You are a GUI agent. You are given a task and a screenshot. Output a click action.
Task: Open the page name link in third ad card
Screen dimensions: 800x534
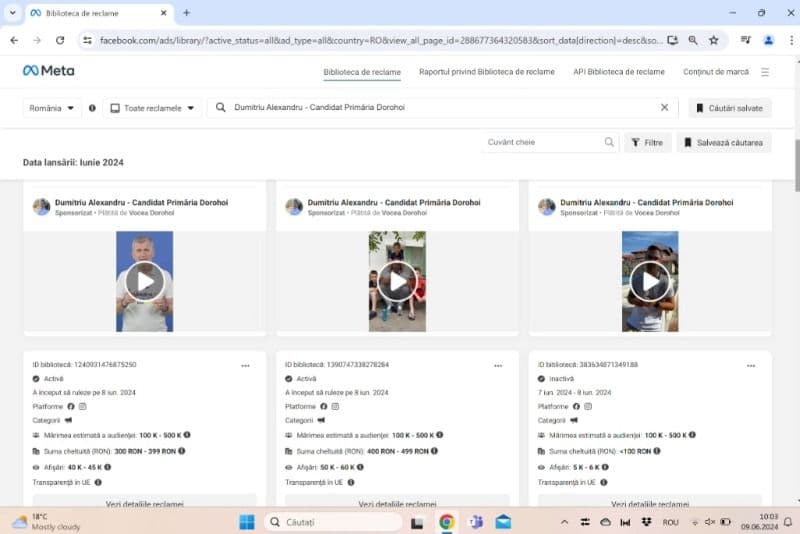tap(646, 202)
